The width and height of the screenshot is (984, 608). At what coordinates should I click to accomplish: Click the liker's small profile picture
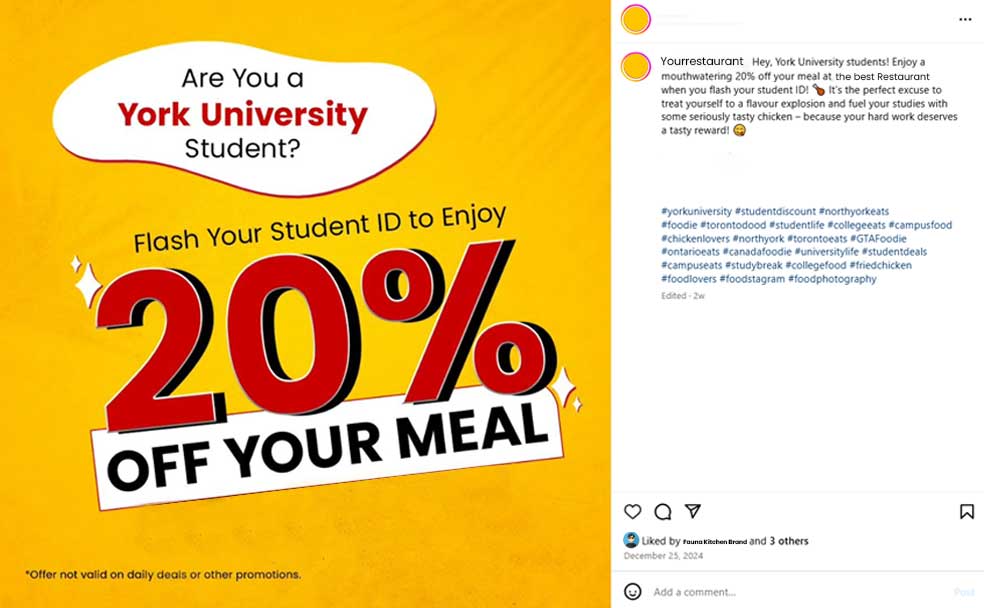point(631,540)
